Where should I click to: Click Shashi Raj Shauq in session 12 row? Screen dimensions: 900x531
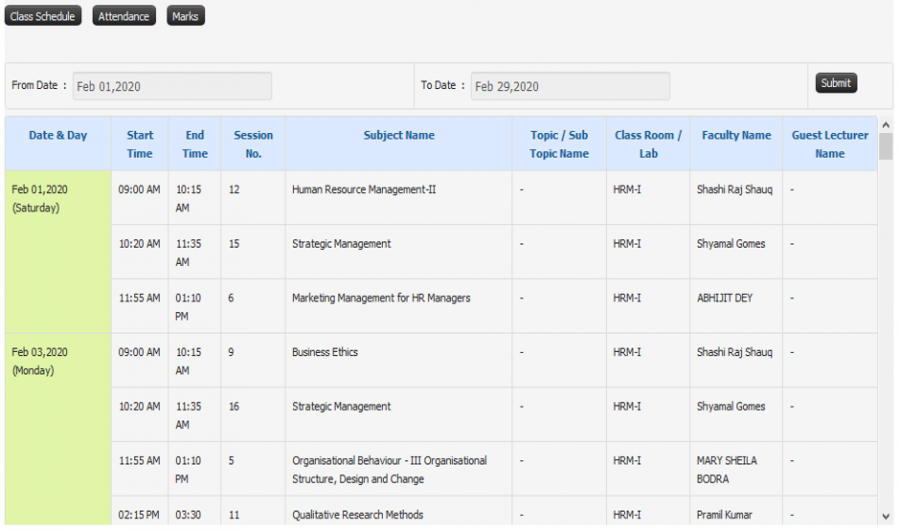point(735,189)
